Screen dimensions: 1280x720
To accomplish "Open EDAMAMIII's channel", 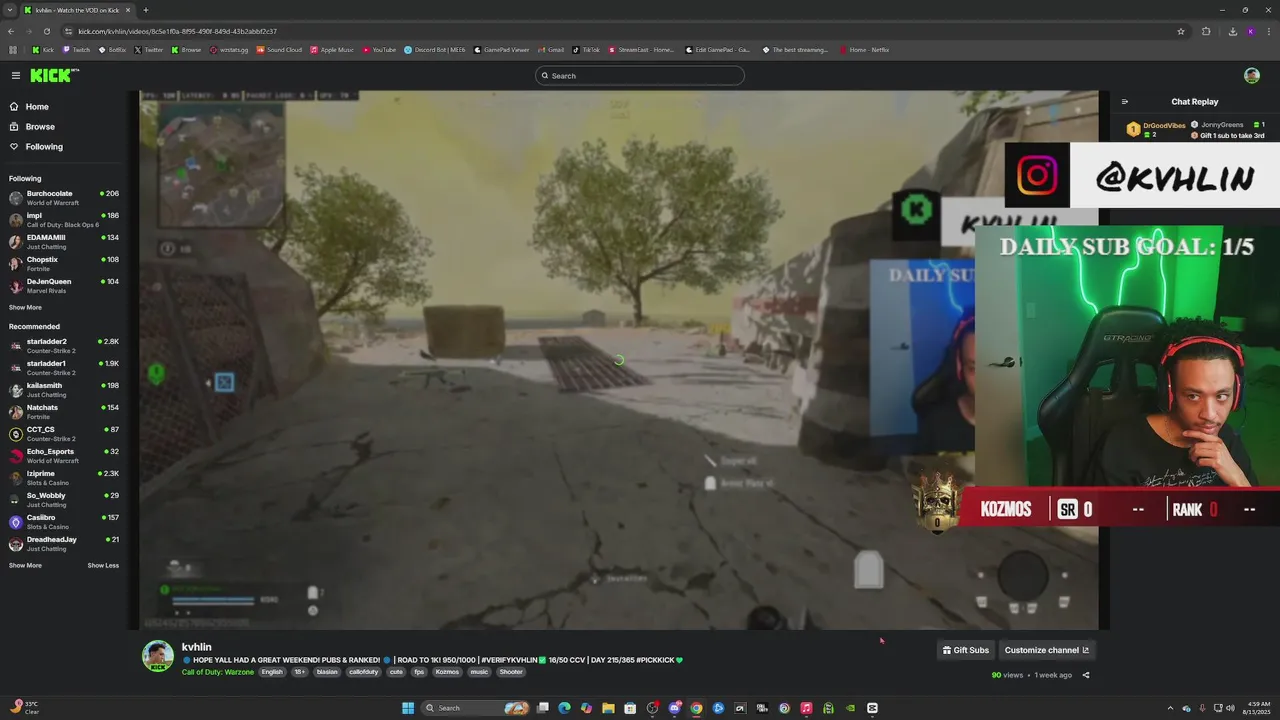I will click(64, 242).
